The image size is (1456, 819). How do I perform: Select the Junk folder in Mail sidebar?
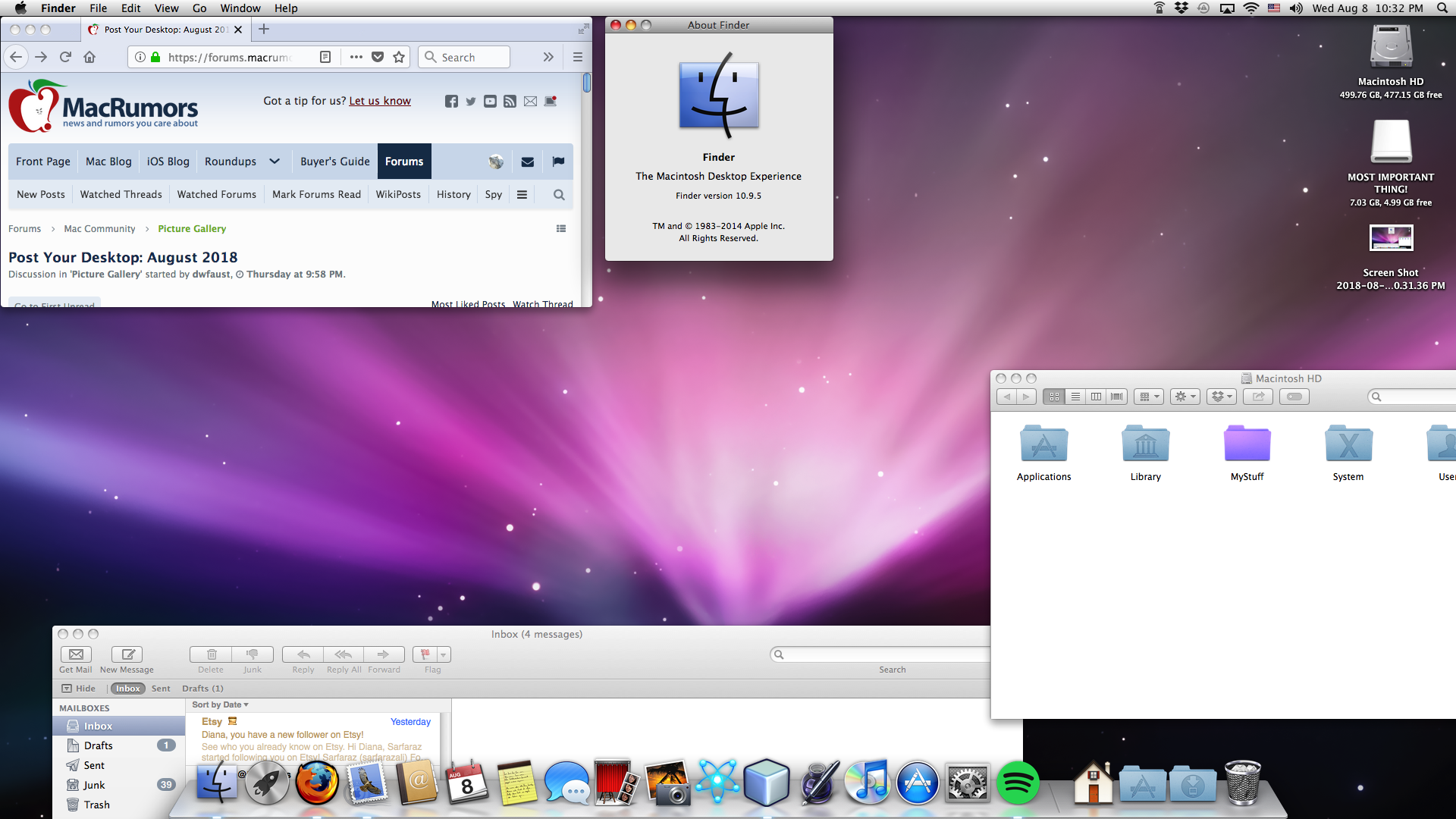pos(94,785)
